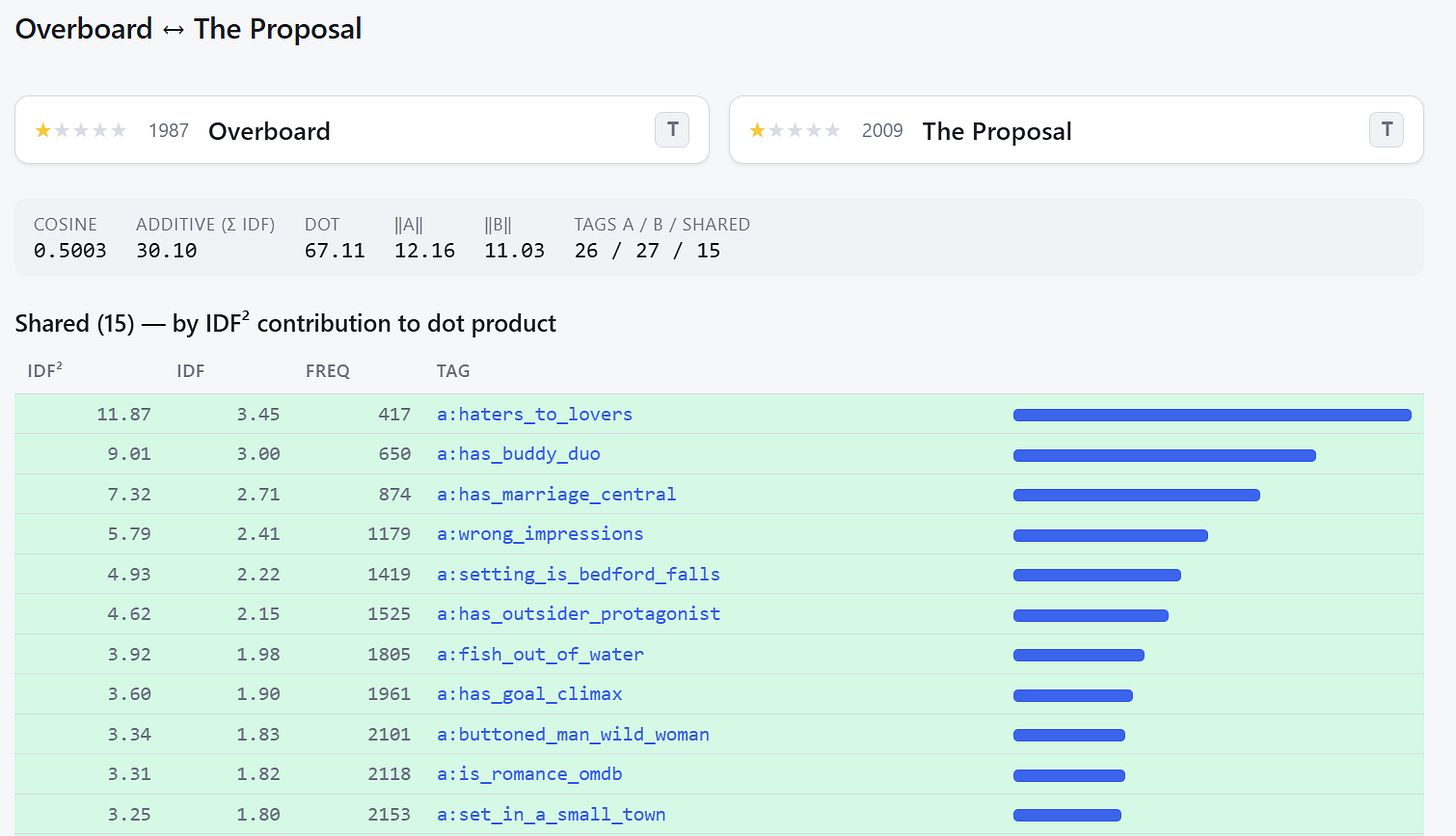Select frequency 1179 in wrong_impressions row

389,534
